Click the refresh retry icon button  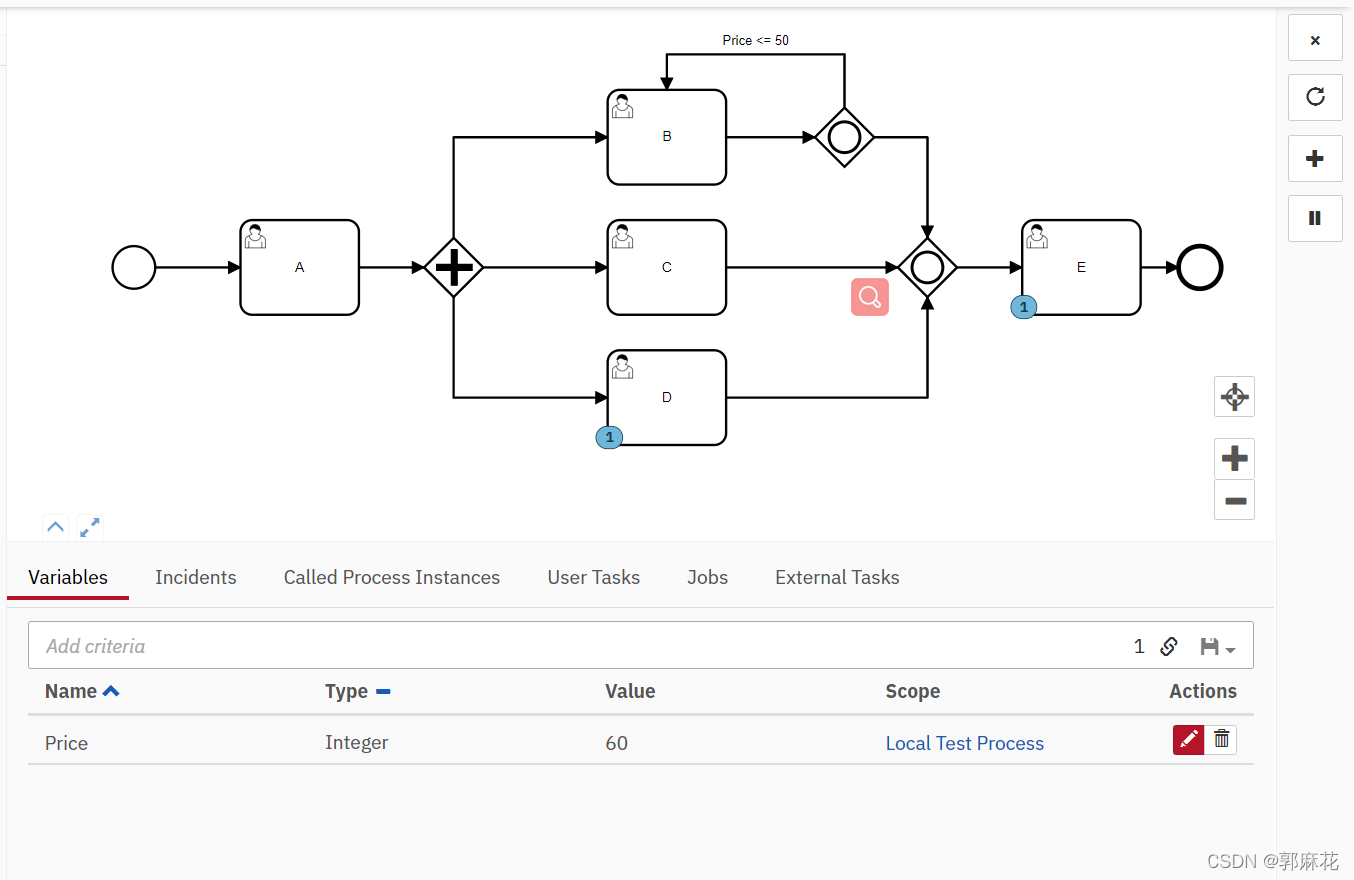1315,97
